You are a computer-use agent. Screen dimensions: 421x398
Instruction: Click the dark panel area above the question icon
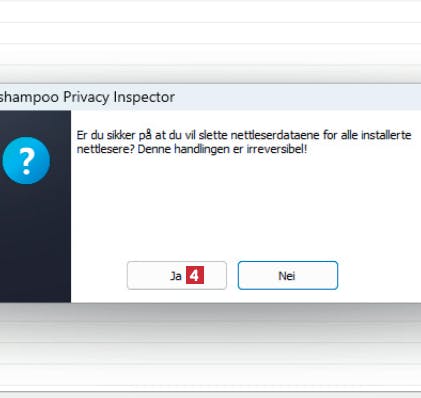click(x=35, y=123)
